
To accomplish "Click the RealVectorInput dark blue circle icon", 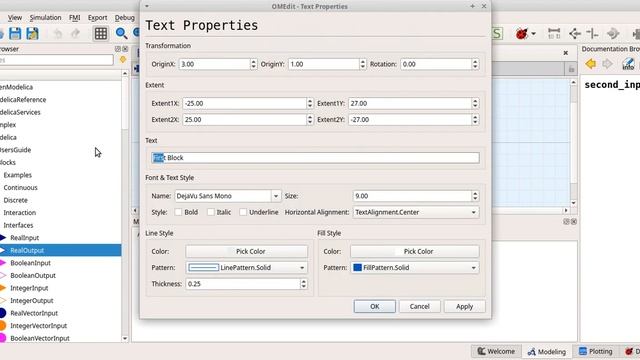I will coord(3,313).
